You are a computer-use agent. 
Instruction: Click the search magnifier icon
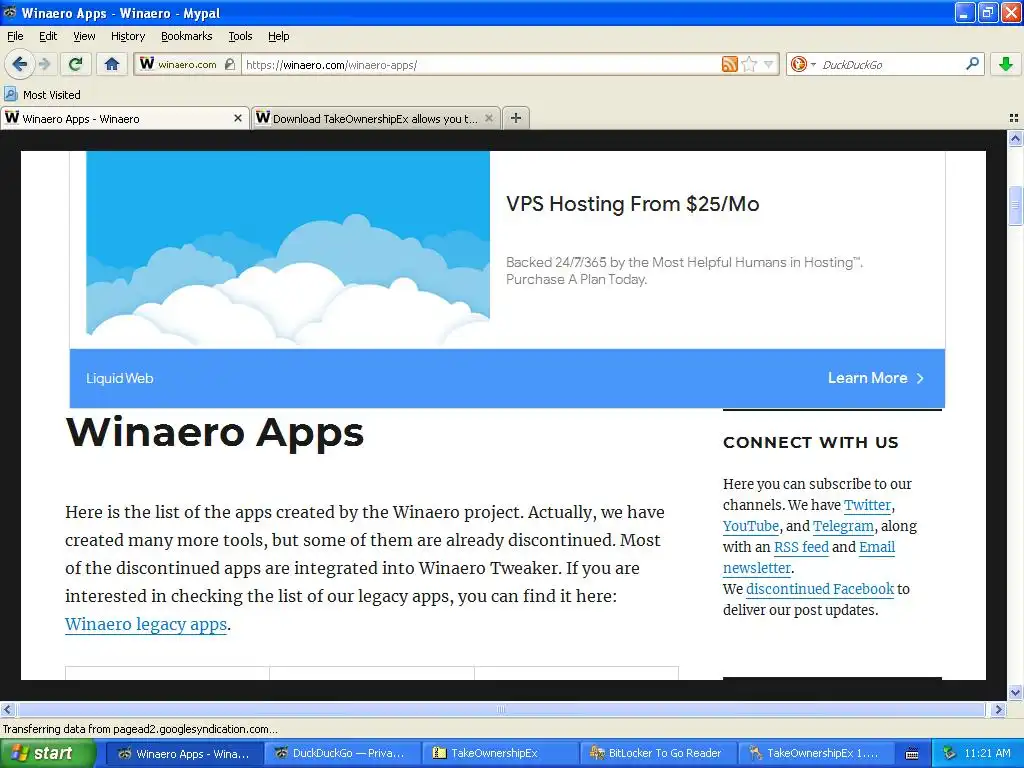tap(972, 63)
